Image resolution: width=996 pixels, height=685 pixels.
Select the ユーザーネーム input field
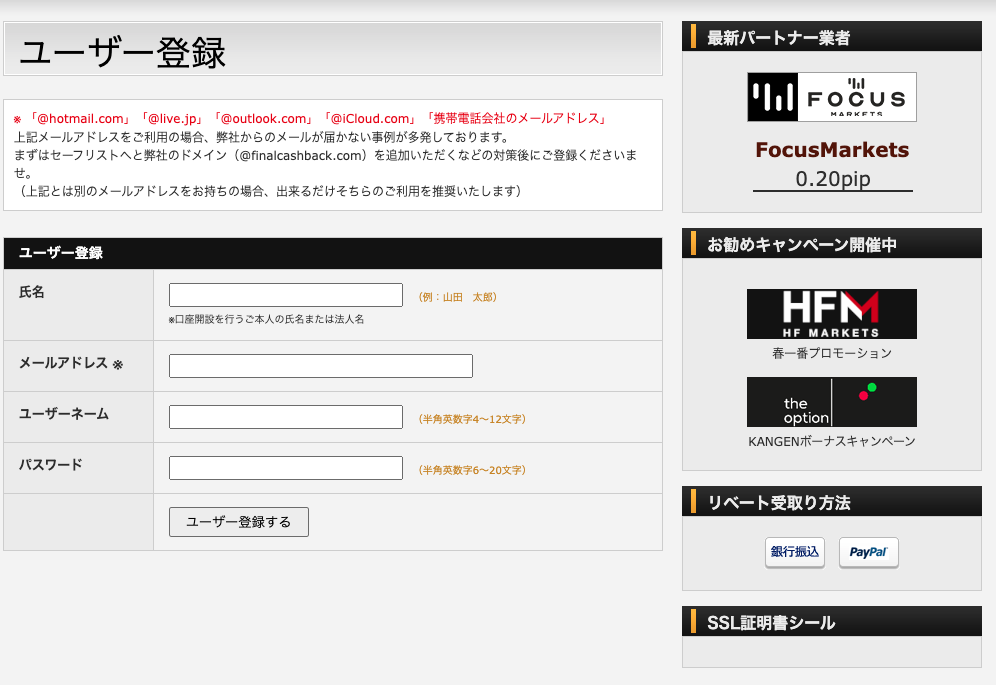point(286,417)
